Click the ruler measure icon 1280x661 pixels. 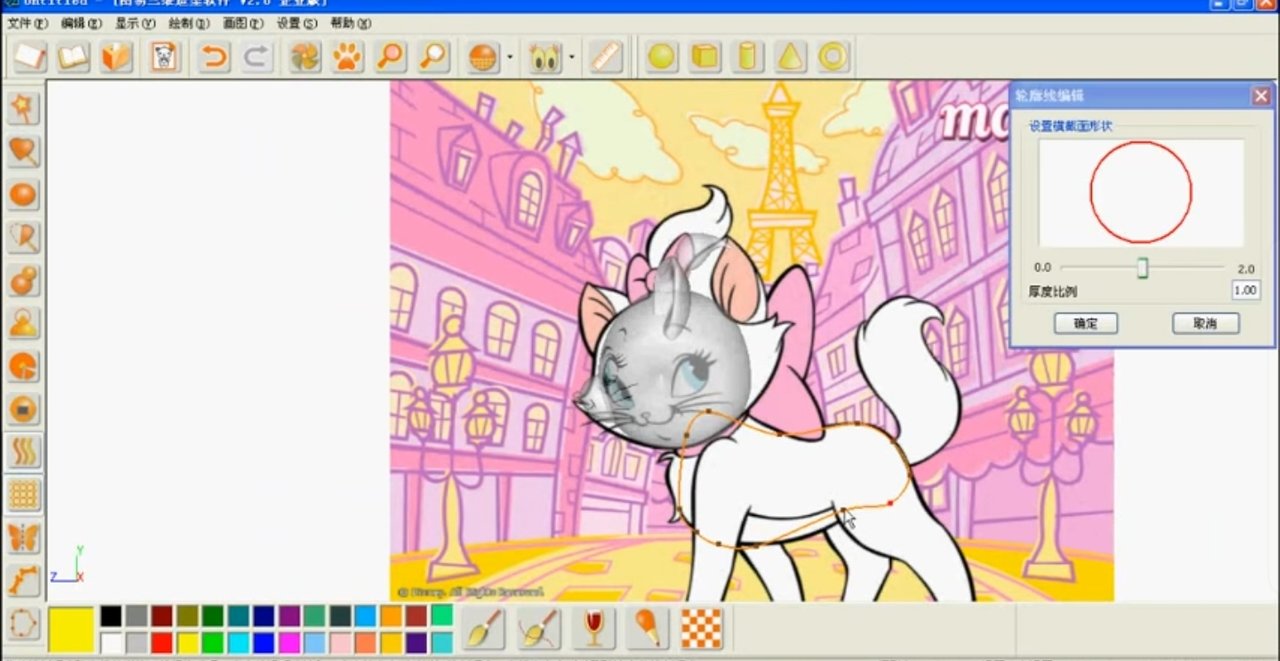tap(605, 57)
